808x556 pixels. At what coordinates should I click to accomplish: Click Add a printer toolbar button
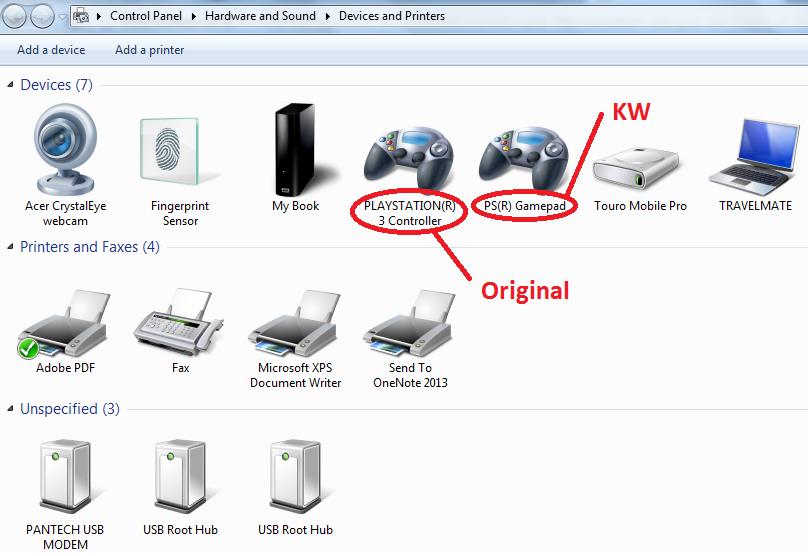149,50
